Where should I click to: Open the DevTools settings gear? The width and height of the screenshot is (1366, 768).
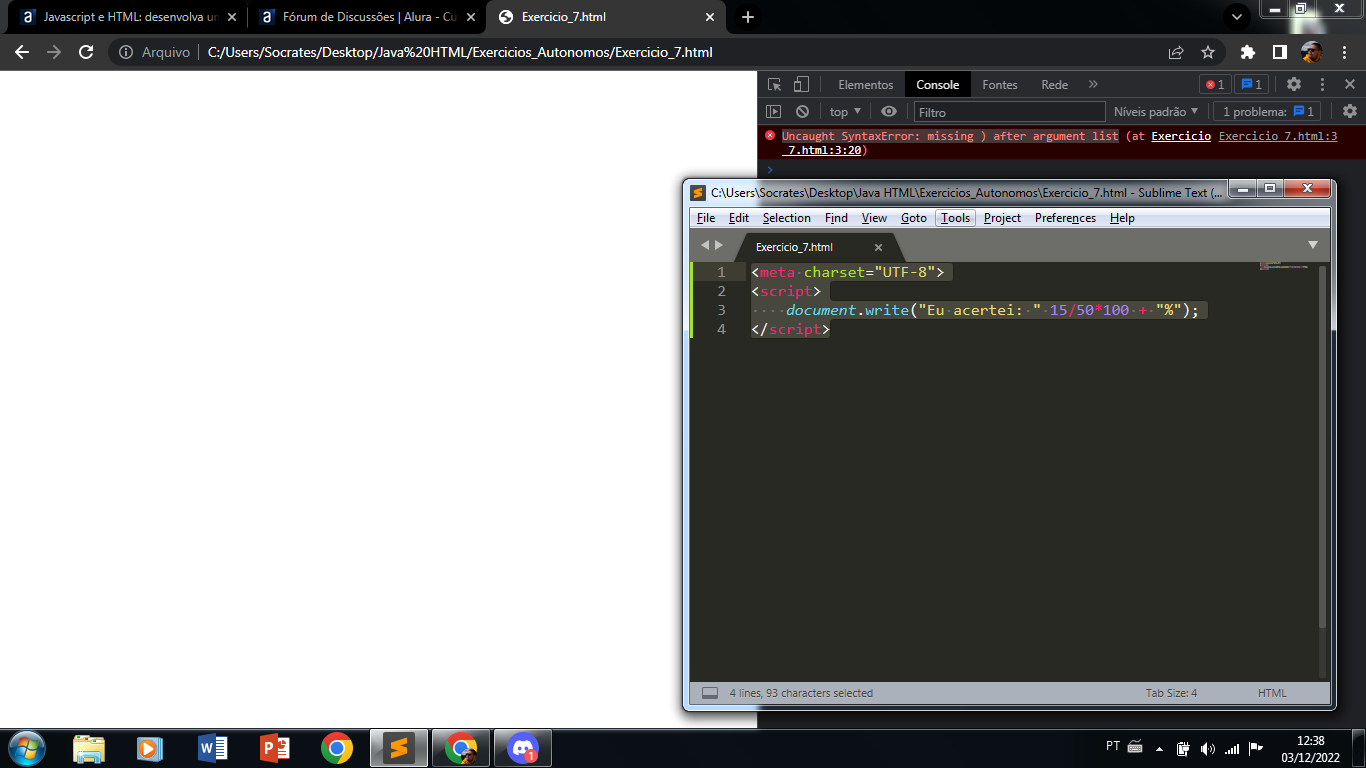click(1294, 85)
